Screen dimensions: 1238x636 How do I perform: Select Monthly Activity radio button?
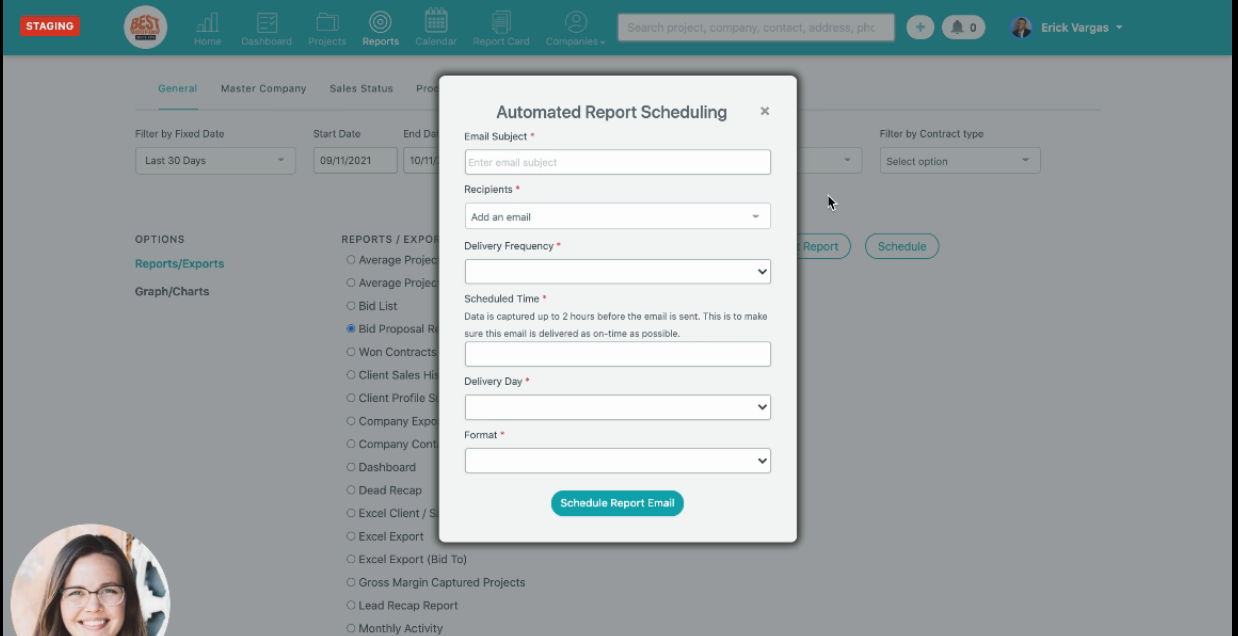tap(351, 628)
